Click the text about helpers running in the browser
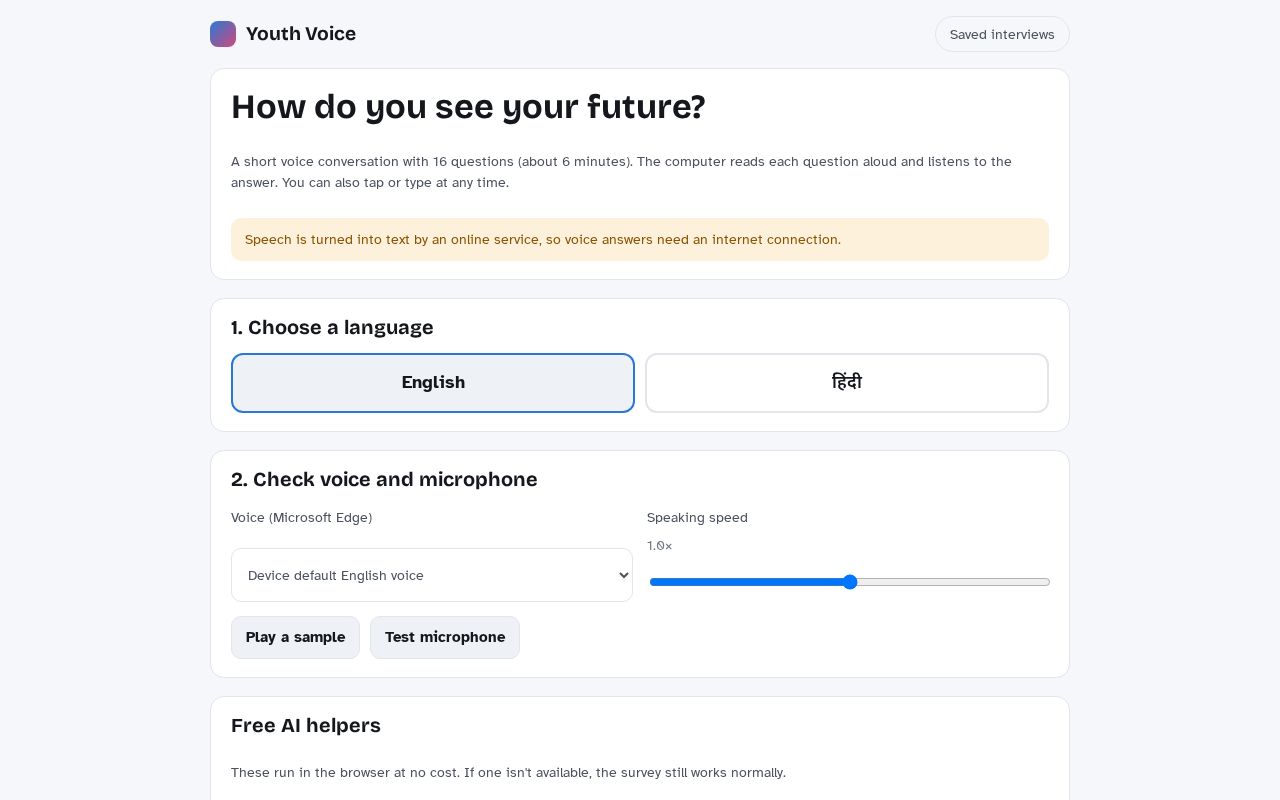The height and width of the screenshot is (800, 1280). click(508, 773)
